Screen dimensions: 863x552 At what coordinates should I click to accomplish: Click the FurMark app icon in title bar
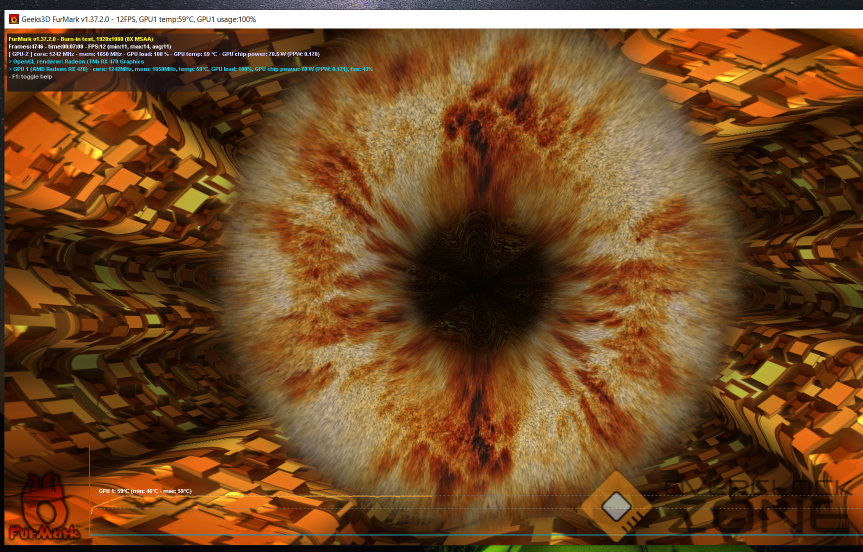13,19
